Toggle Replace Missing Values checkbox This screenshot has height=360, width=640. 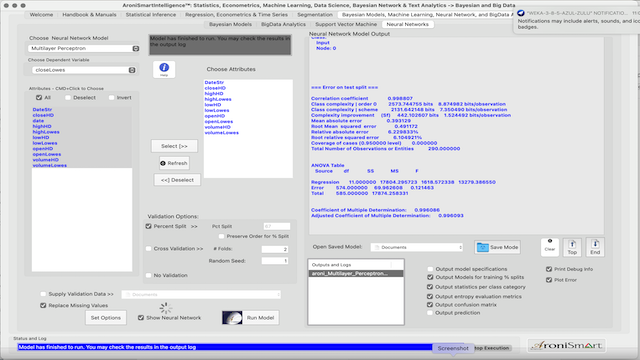(43, 305)
